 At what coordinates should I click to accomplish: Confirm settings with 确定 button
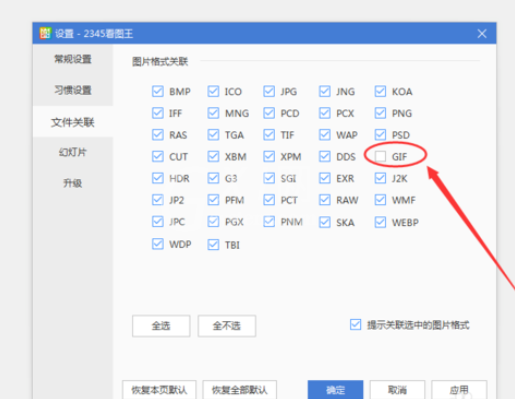tap(335, 390)
